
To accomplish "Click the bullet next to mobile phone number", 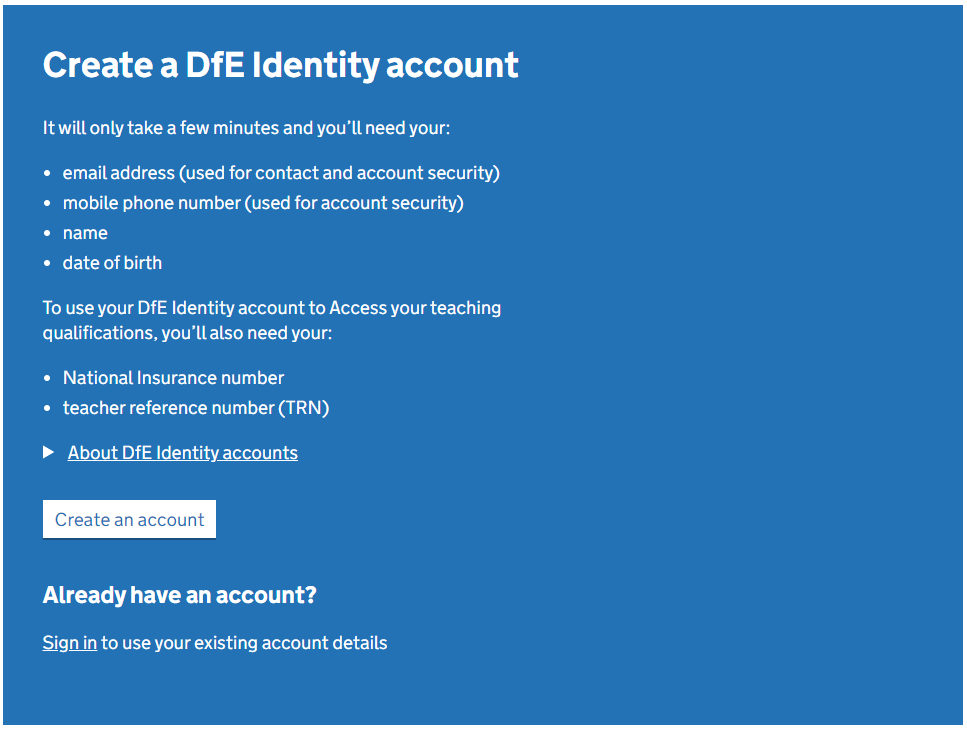I will pos(46,202).
